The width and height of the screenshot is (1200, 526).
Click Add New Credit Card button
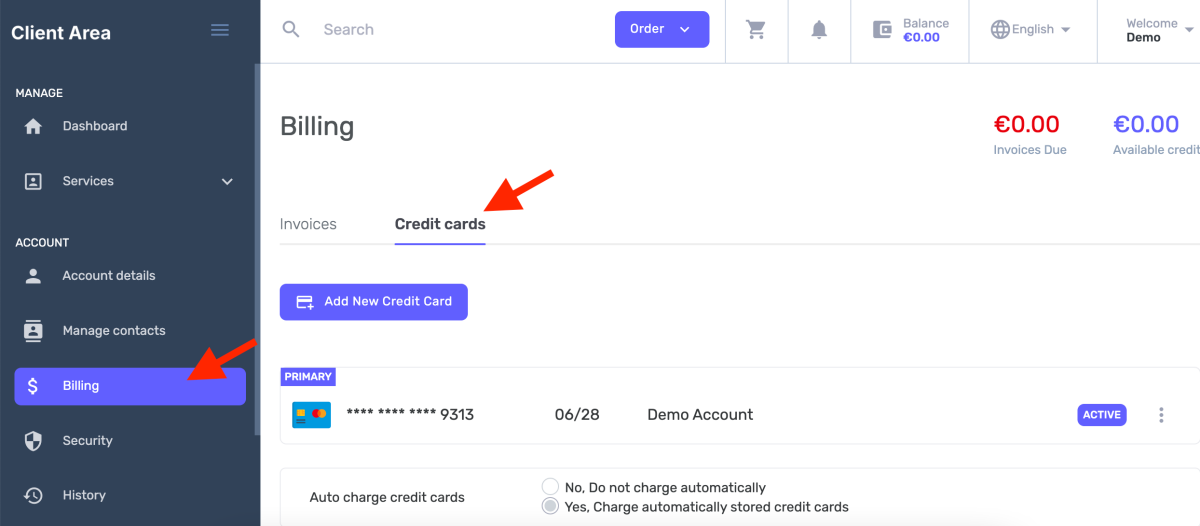click(x=374, y=301)
